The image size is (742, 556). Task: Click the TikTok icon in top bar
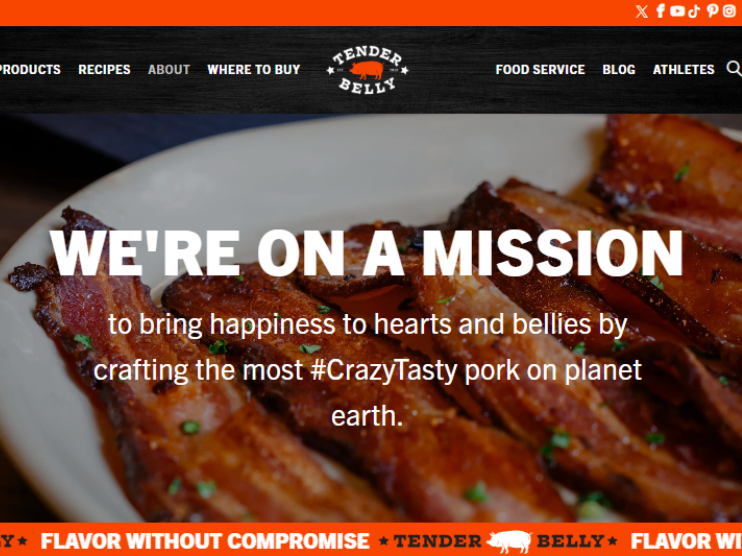(x=694, y=11)
